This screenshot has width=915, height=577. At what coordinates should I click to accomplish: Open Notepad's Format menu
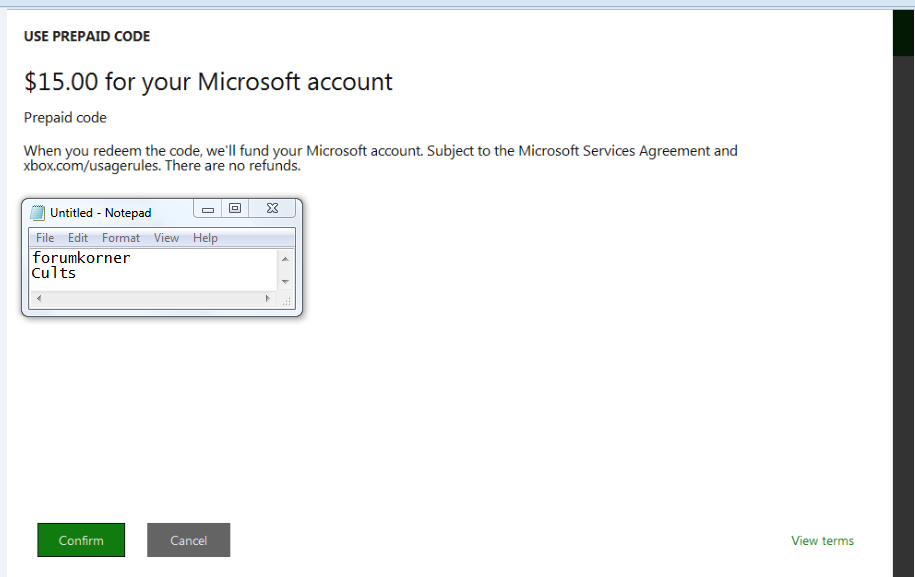pos(121,237)
